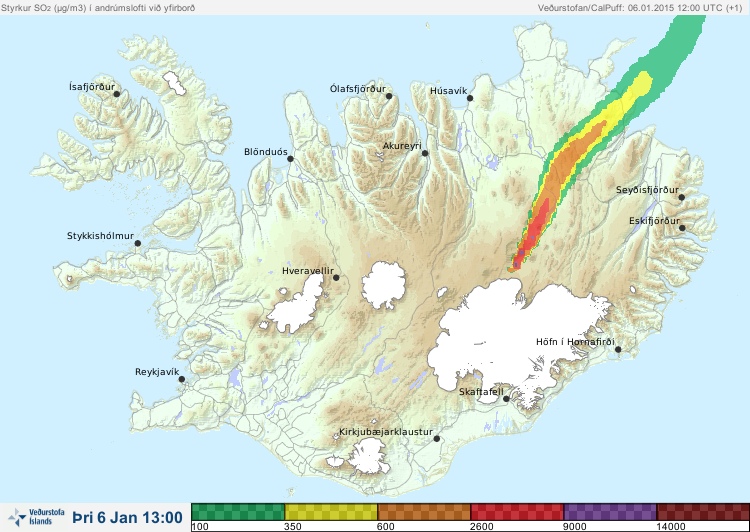750x532 pixels.
Task: Click the 'Hveravellir' map label
Action: [308, 271]
